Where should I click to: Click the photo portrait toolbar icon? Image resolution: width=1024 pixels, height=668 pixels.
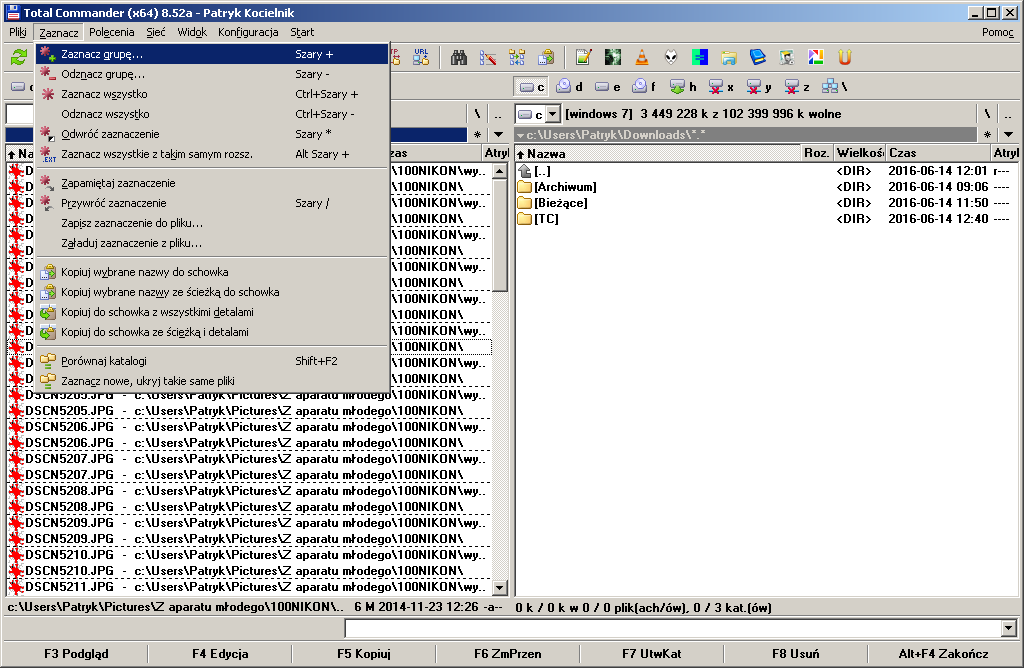(x=787, y=57)
